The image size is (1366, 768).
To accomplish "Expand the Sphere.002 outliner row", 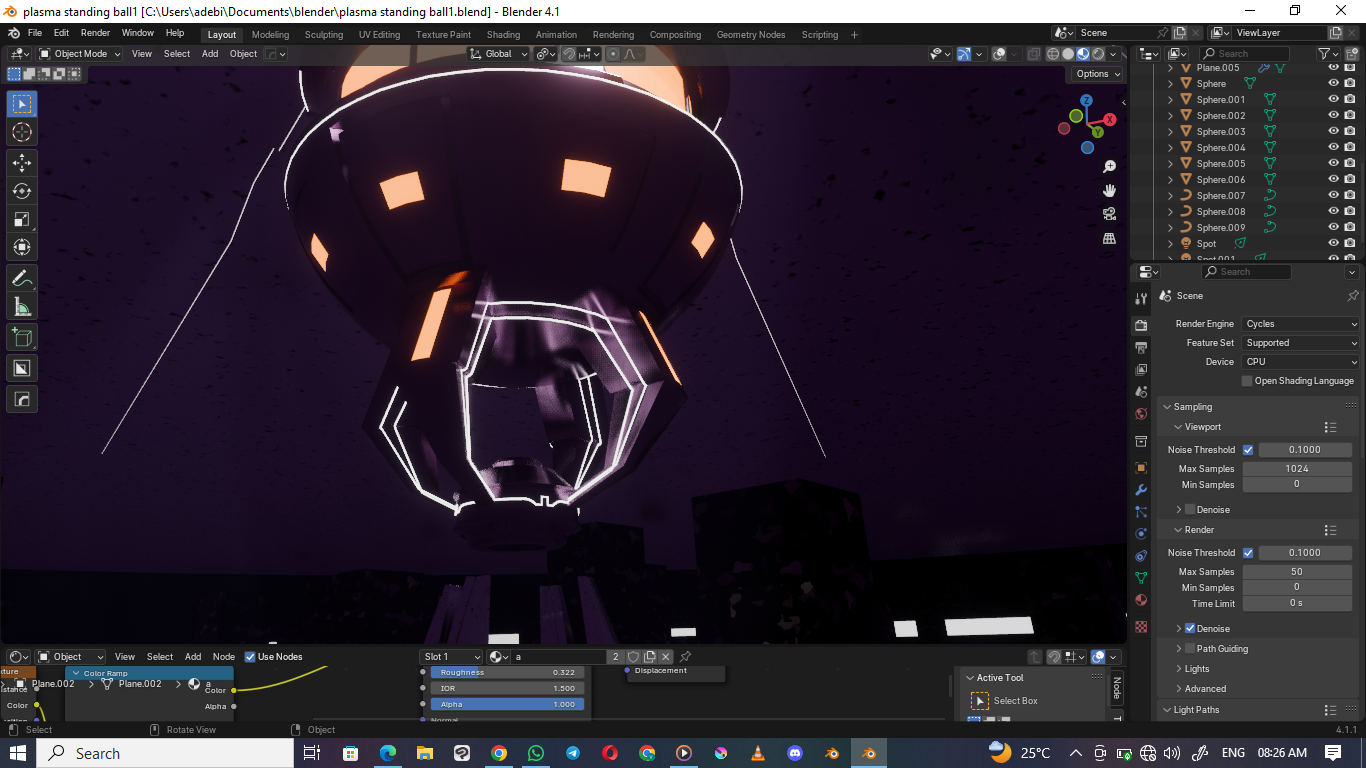I will click(1171, 116).
